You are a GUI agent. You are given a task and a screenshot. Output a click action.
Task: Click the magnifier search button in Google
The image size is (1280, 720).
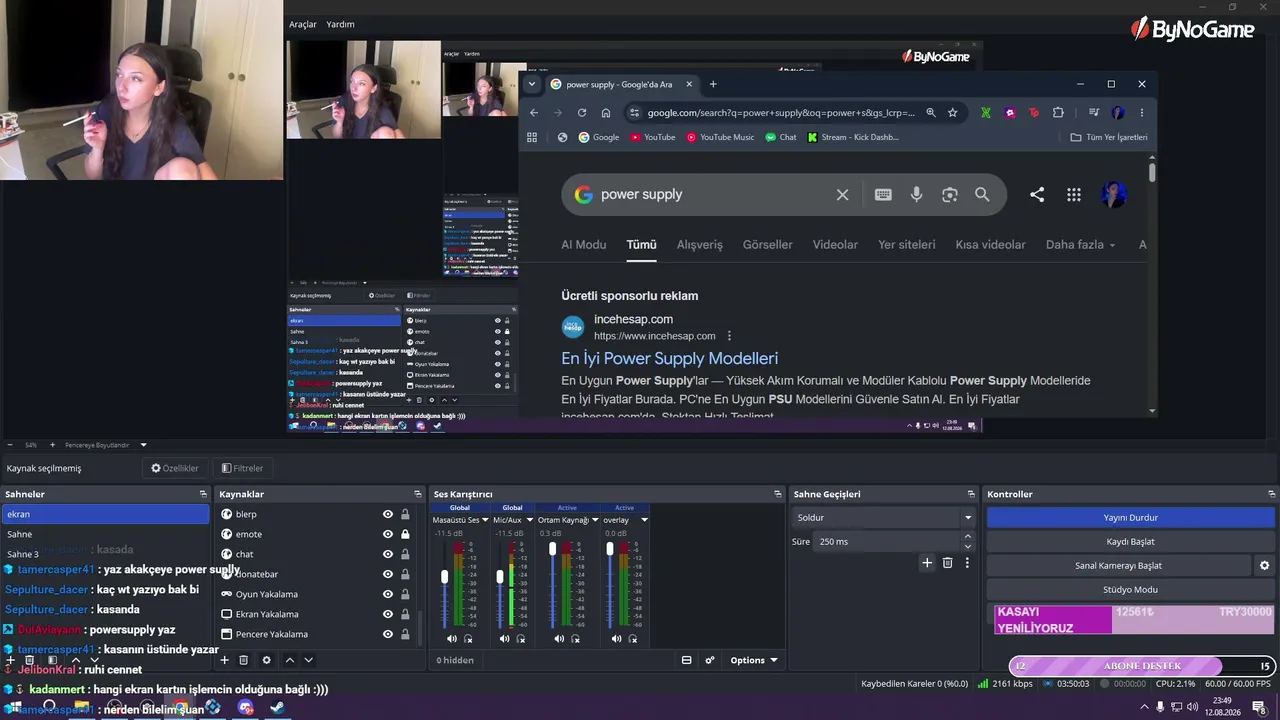coord(982,195)
